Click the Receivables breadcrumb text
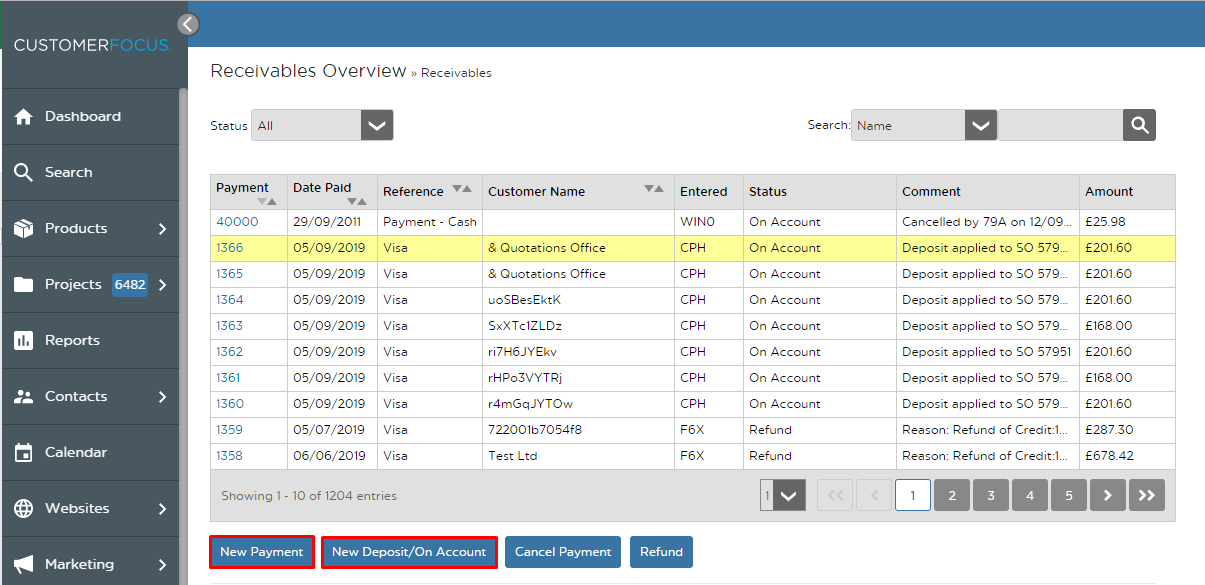Viewport: 1205px width, 585px height. pyautogui.click(x=456, y=73)
